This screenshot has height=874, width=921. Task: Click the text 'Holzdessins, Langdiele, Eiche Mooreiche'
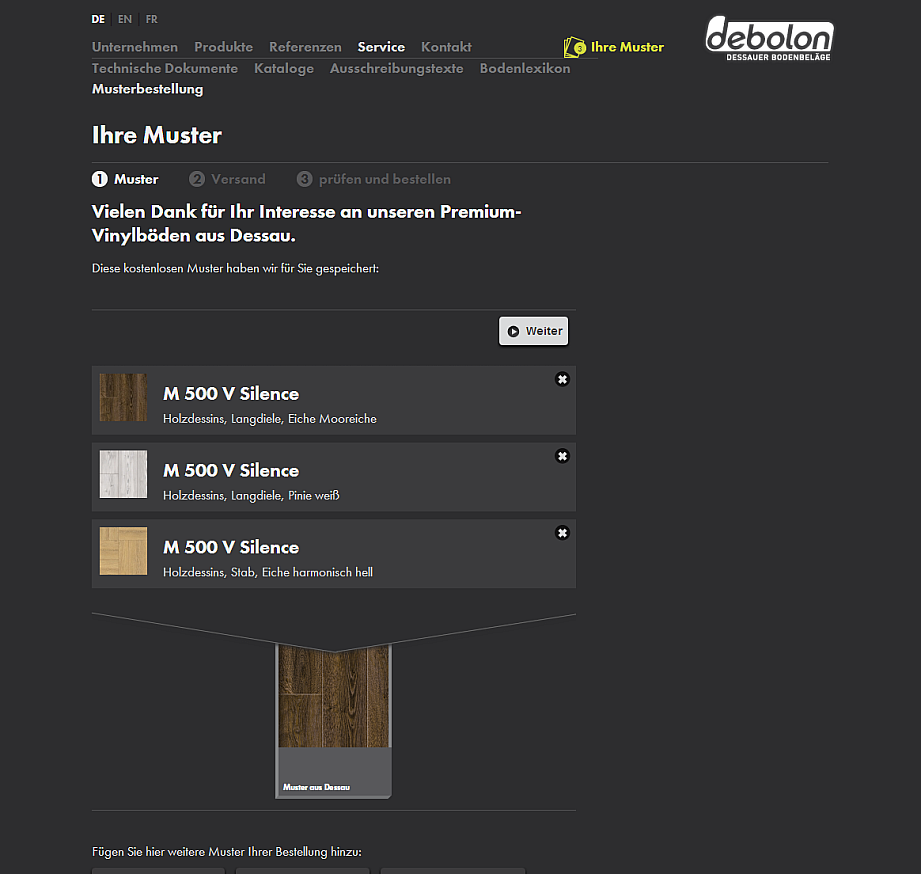[x=270, y=419]
